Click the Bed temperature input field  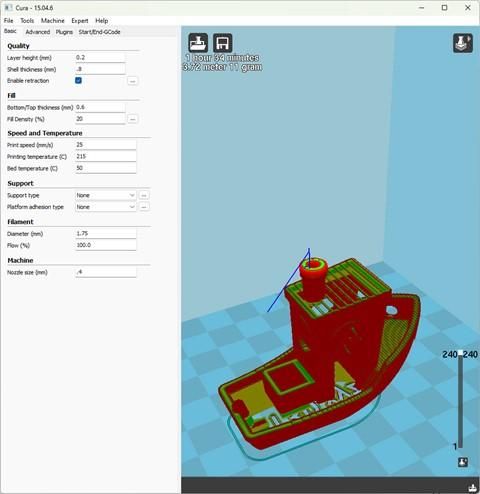click(106, 168)
